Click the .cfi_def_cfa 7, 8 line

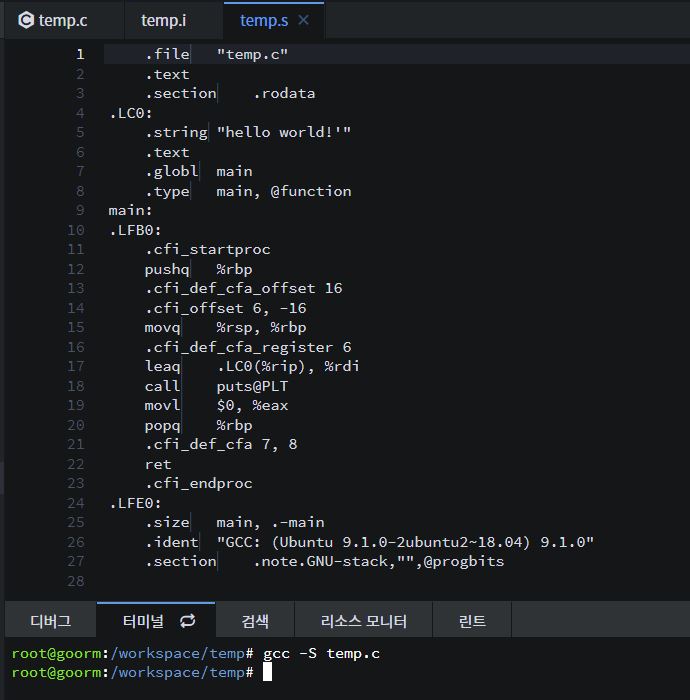click(x=221, y=445)
